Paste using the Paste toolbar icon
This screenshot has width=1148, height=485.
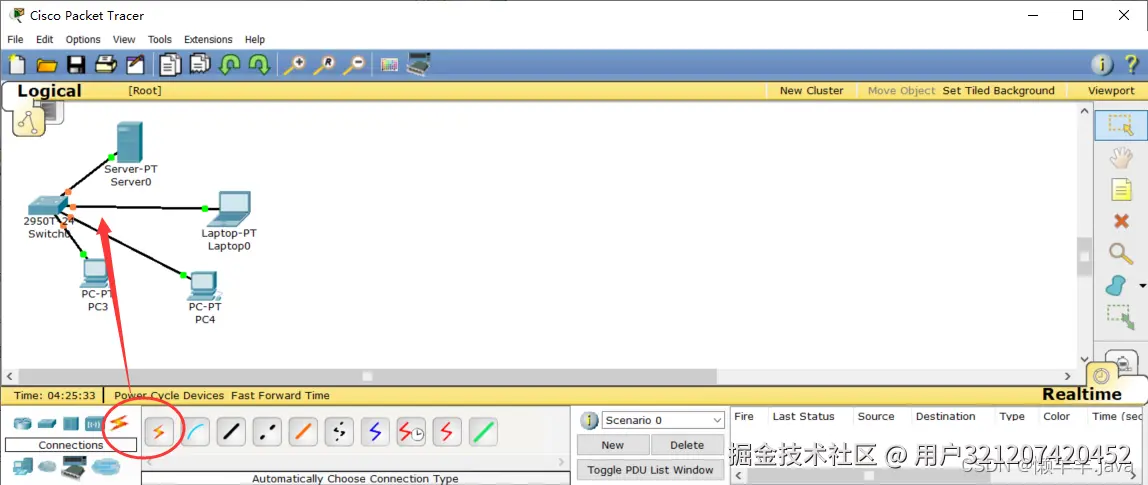[200, 65]
